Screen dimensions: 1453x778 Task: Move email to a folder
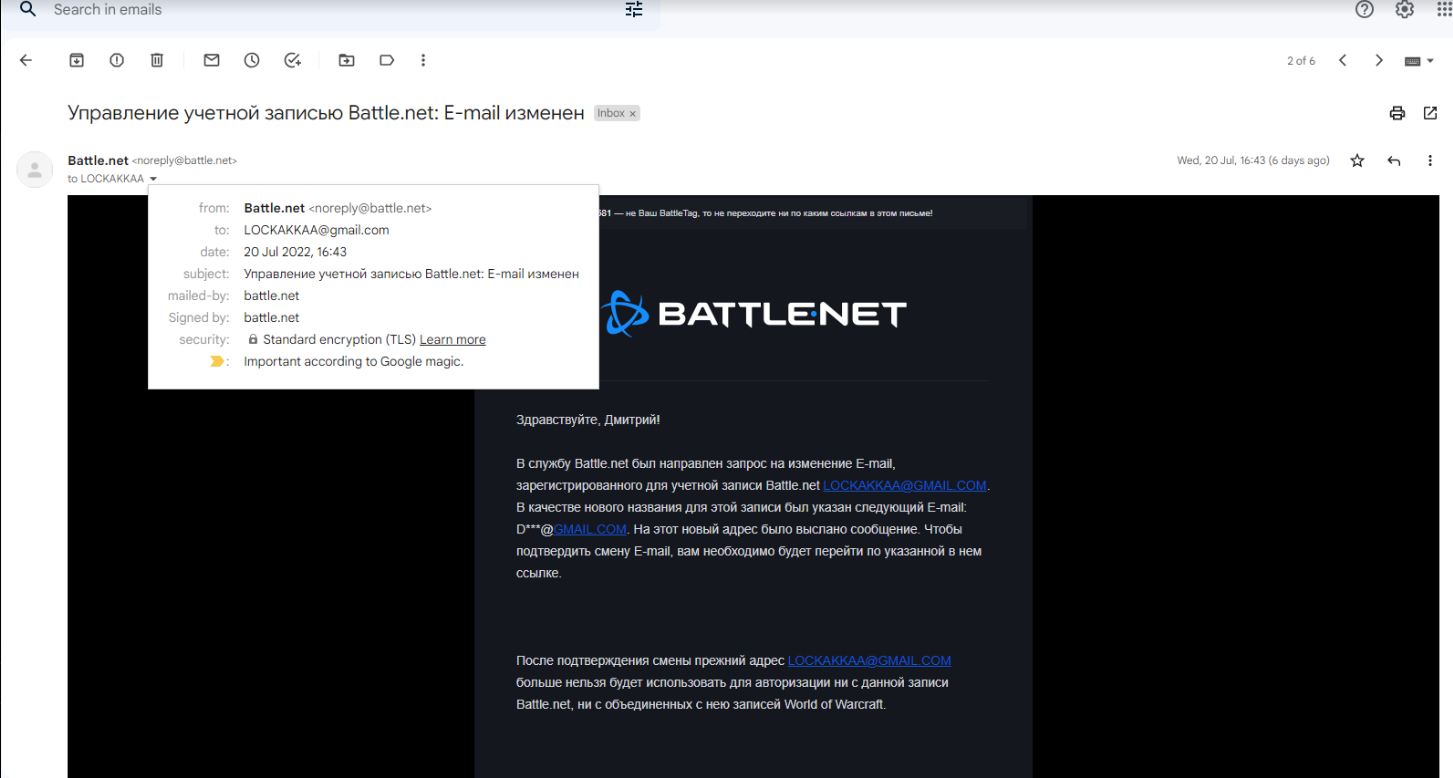(x=346, y=60)
